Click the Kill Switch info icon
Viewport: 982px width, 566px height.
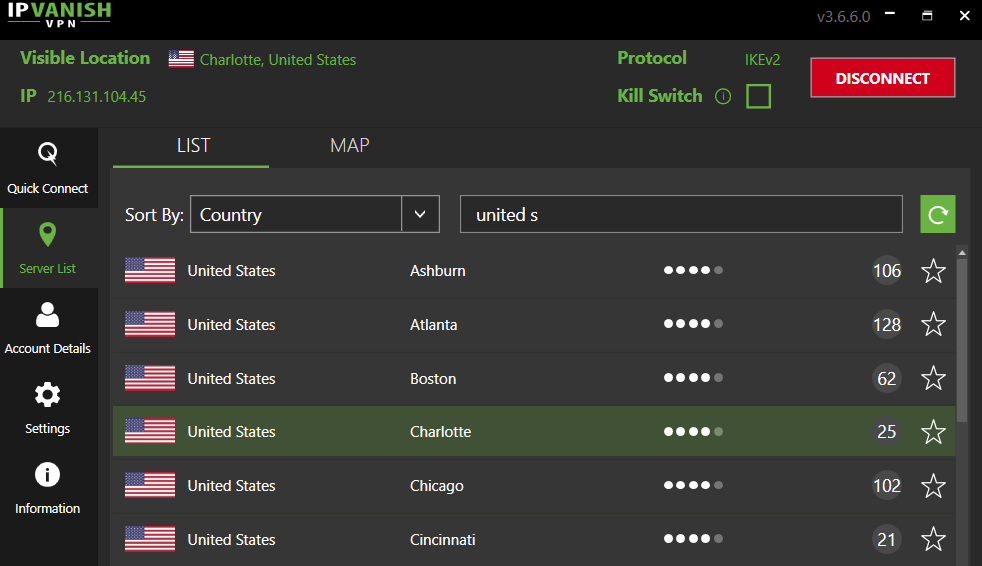pos(723,96)
